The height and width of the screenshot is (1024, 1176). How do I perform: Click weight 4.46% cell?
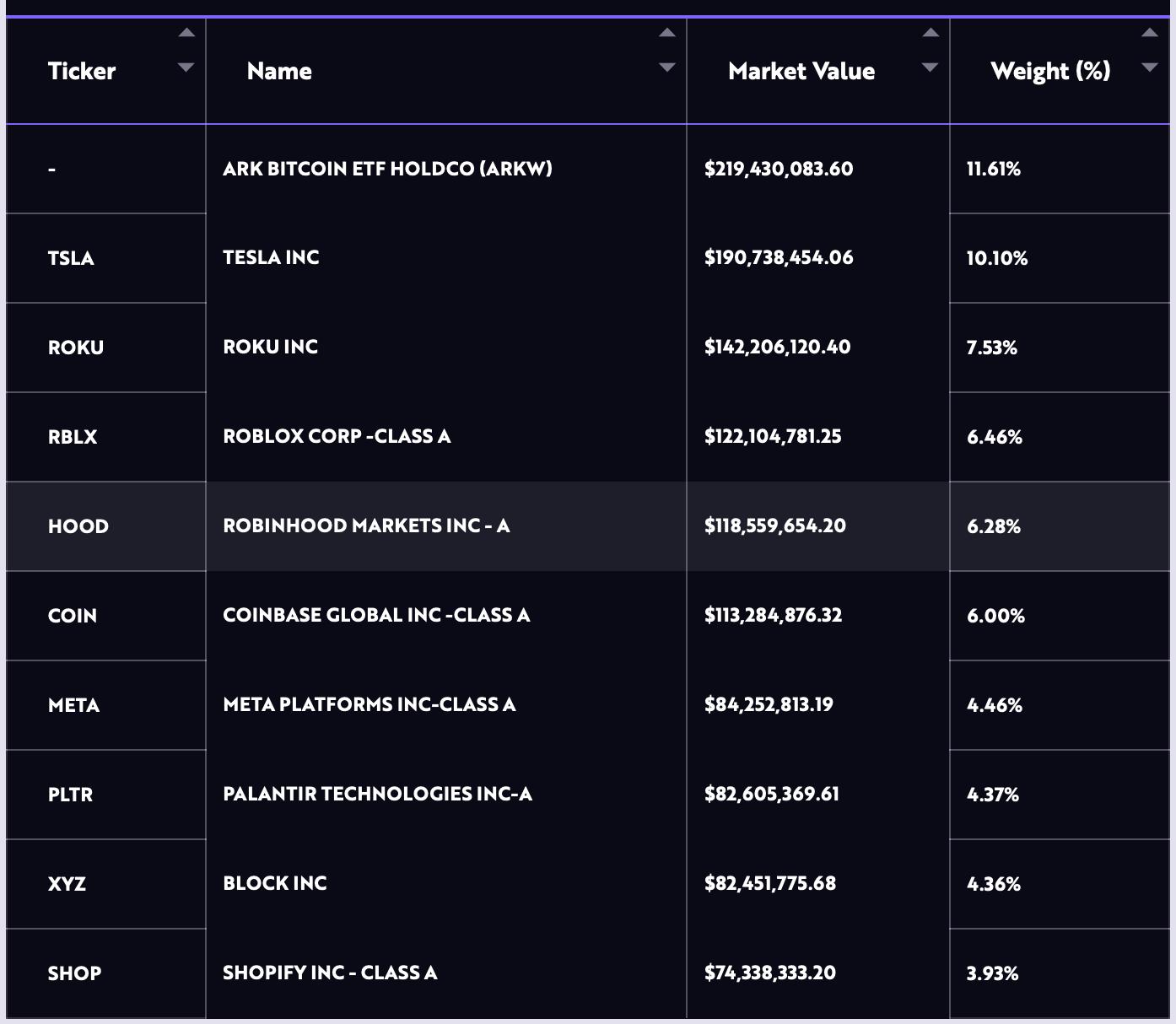pos(1060,705)
